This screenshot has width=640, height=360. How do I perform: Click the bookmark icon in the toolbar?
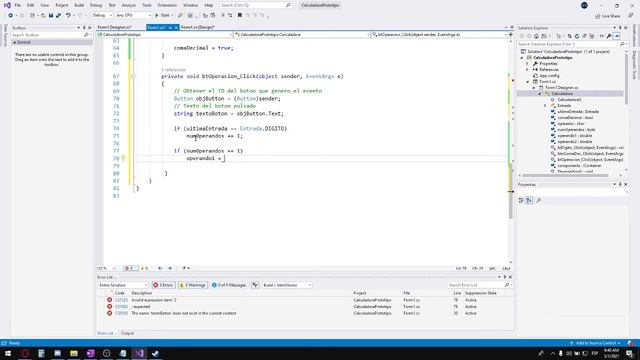240,15
